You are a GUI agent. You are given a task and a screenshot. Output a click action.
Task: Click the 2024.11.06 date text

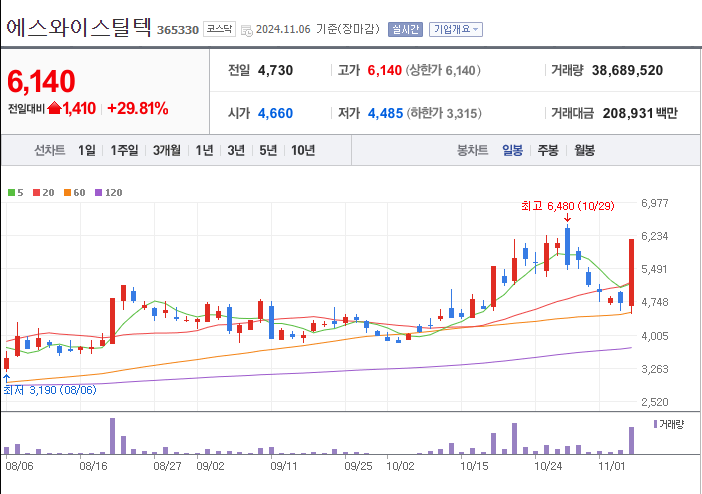[283, 30]
